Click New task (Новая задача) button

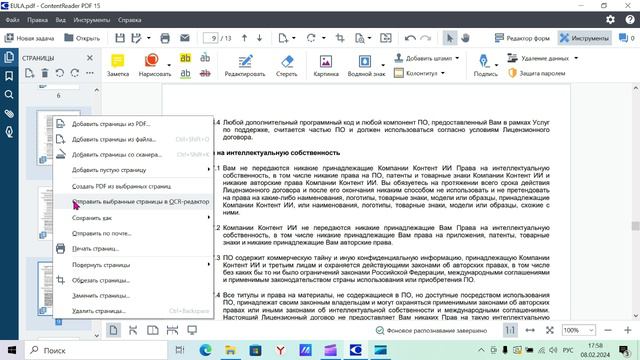coord(29,38)
